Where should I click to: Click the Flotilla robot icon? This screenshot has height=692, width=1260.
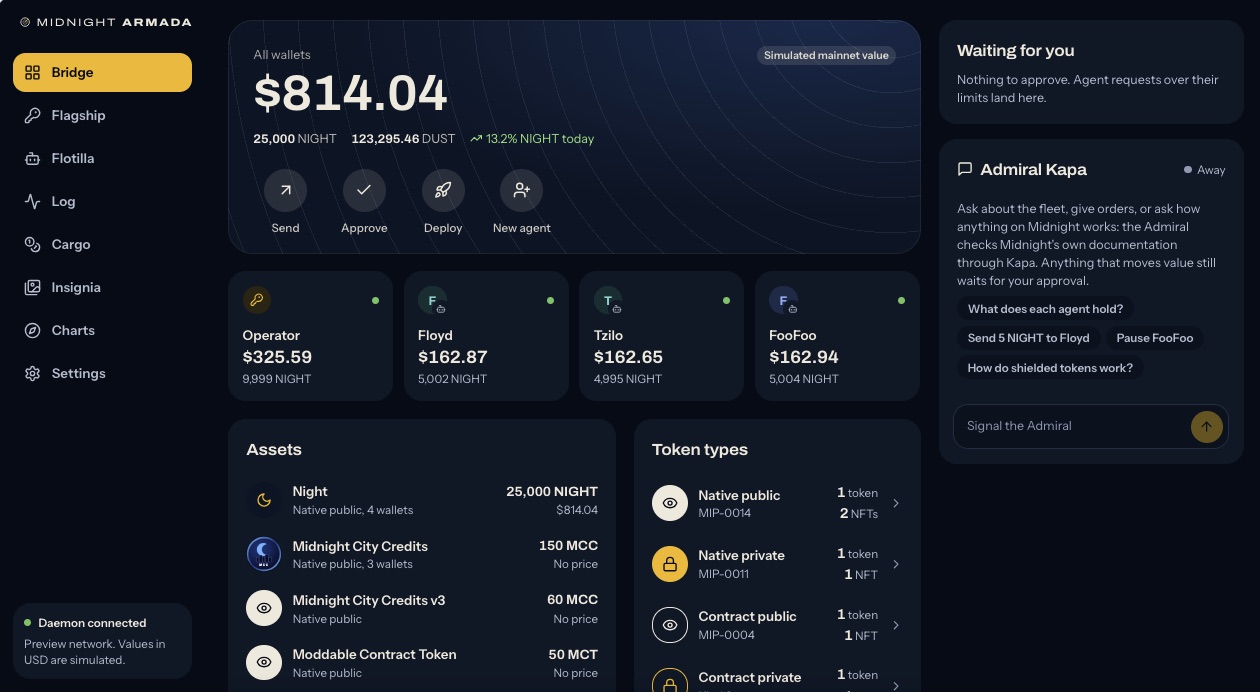pyautogui.click(x=32, y=158)
